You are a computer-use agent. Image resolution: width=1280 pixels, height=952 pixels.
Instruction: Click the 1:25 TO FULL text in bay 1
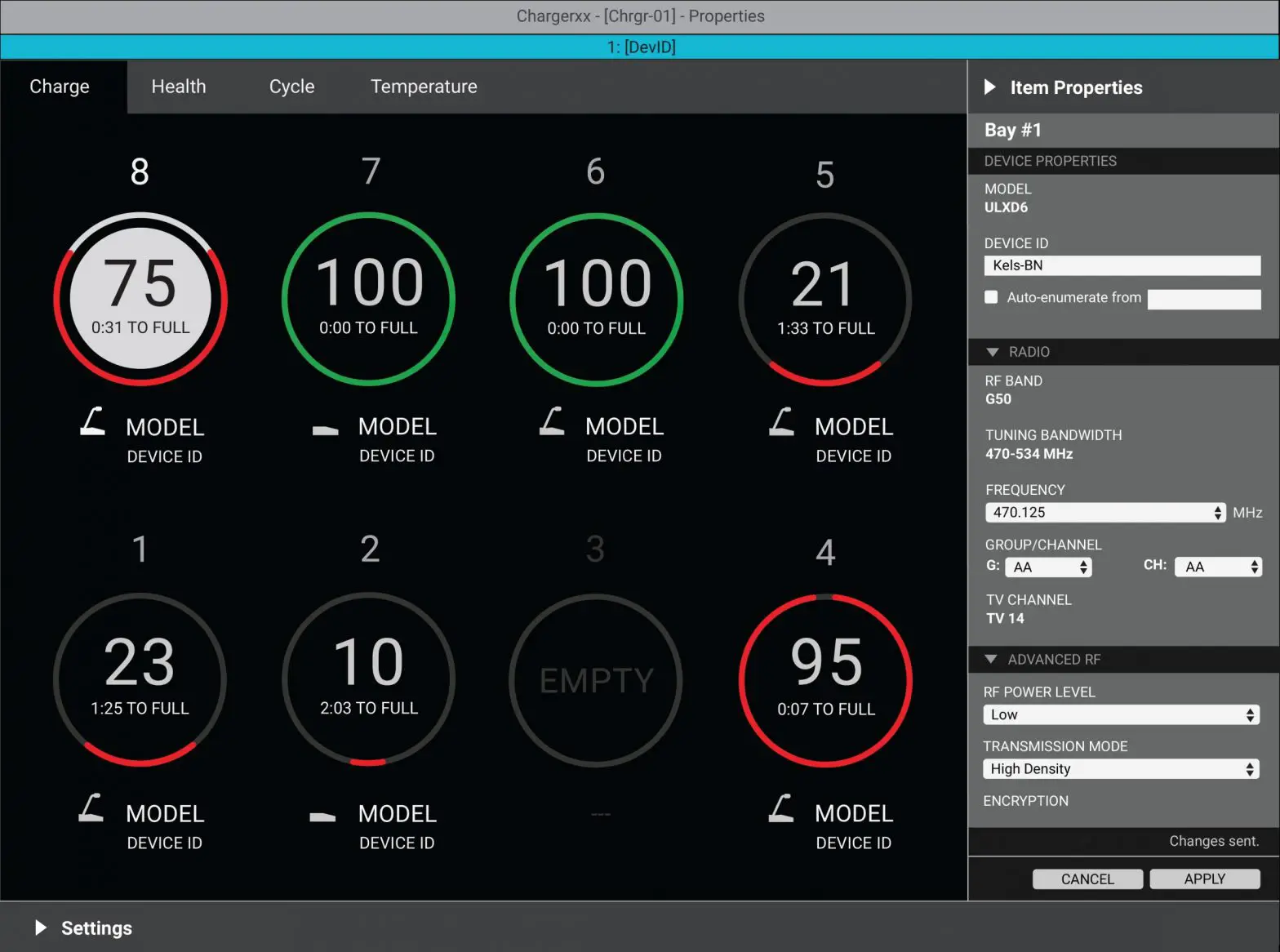point(140,708)
